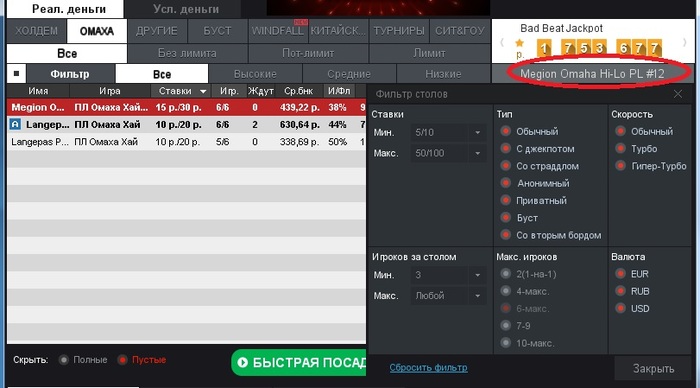
Task: Toggle hide Полные tables option
Action: pos(64,360)
